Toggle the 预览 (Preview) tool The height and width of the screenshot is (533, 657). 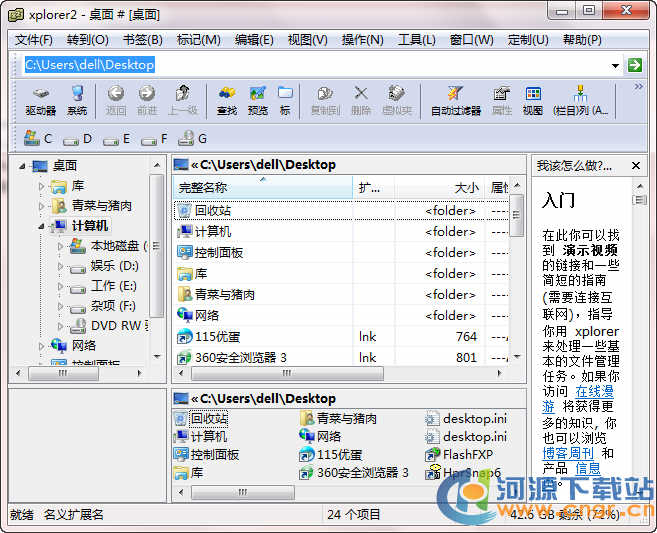point(258,101)
